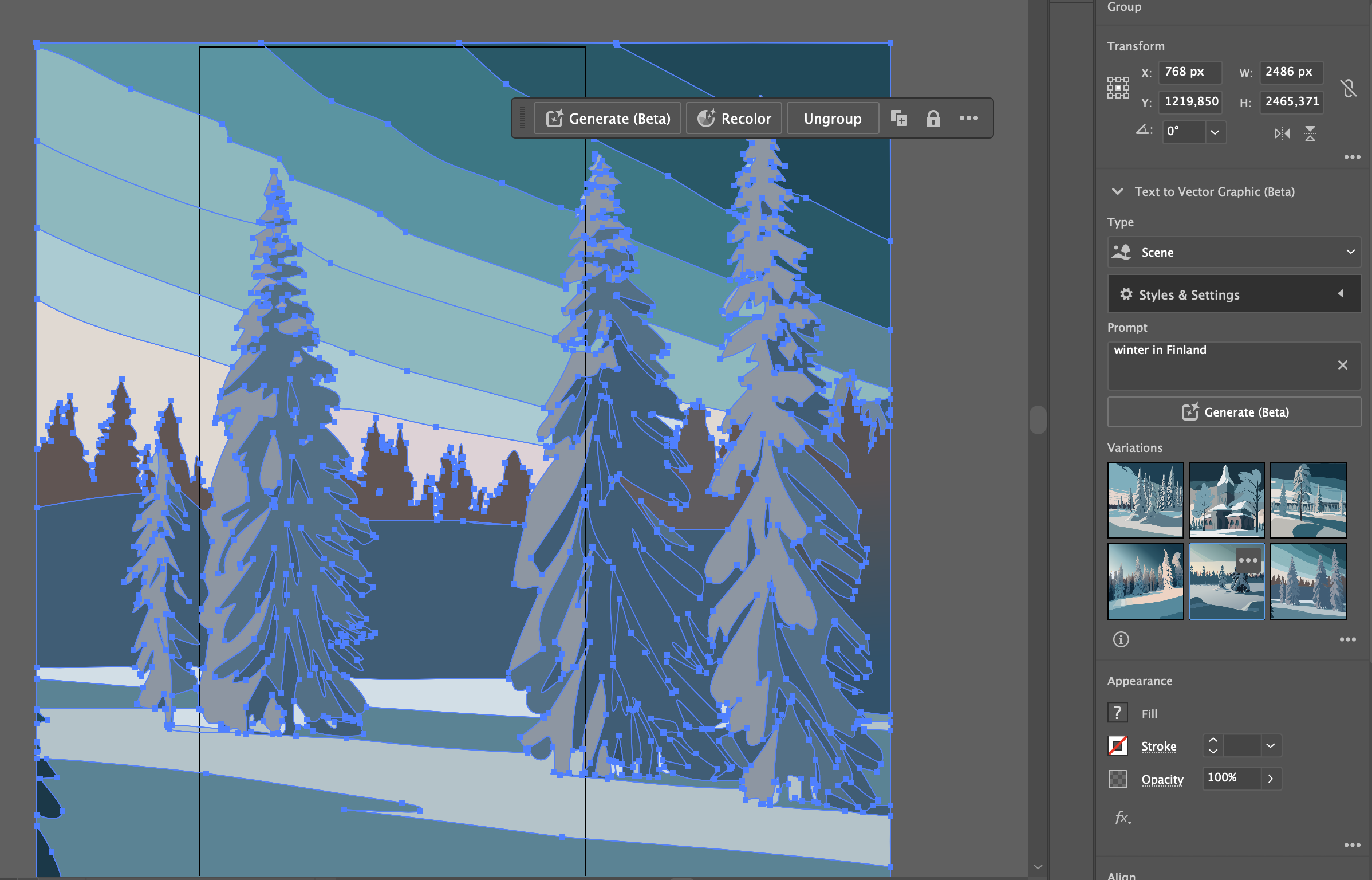Open rotation angle dropdown arrow
Viewport: 1372px width, 880px height.
(1215, 132)
